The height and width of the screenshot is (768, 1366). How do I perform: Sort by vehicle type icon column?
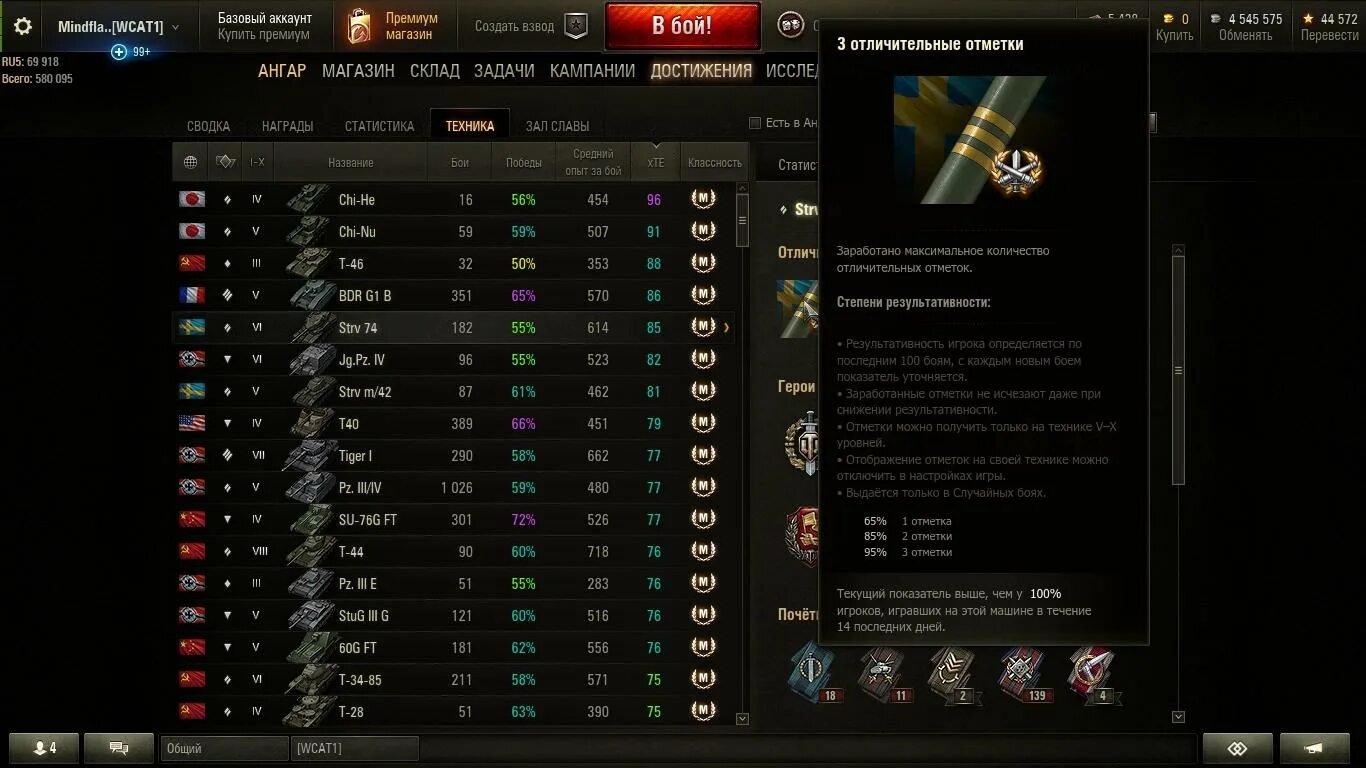tap(225, 162)
